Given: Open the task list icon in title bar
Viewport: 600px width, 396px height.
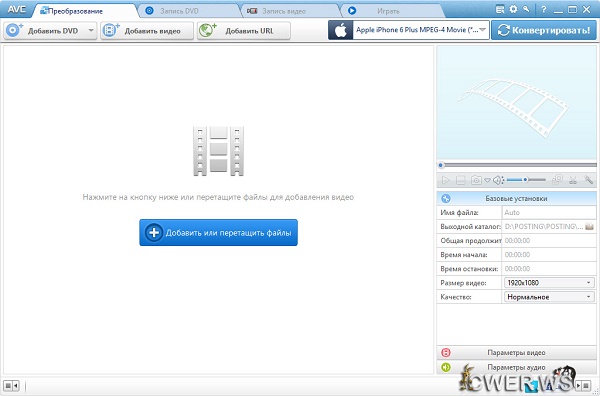Looking at the screenshot, I should (500, 10).
